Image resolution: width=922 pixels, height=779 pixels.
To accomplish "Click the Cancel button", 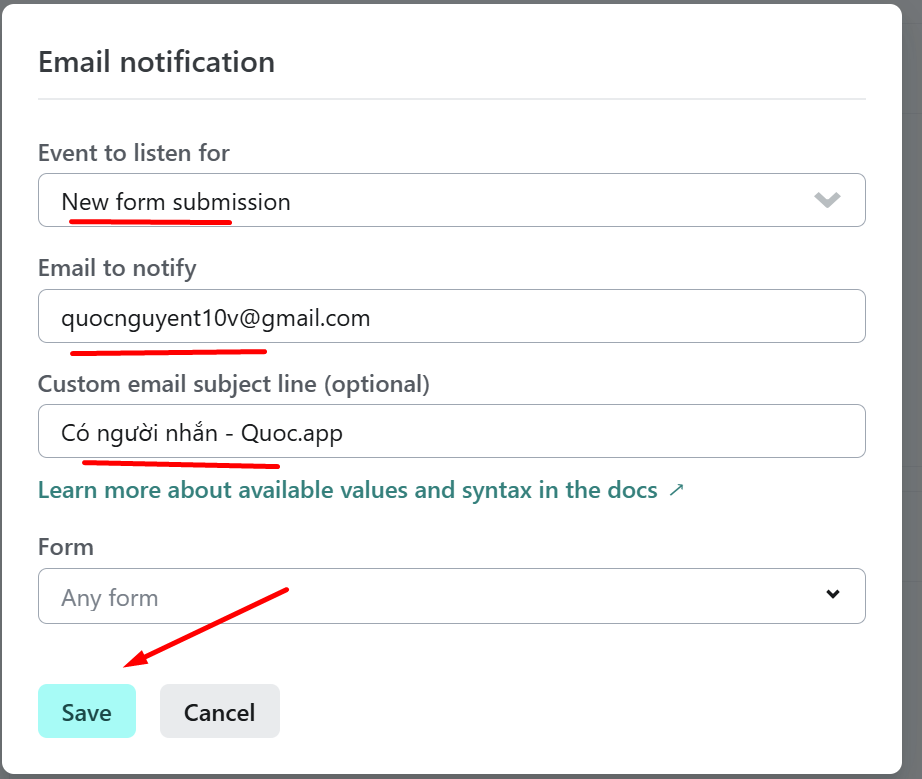I will (219, 712).
